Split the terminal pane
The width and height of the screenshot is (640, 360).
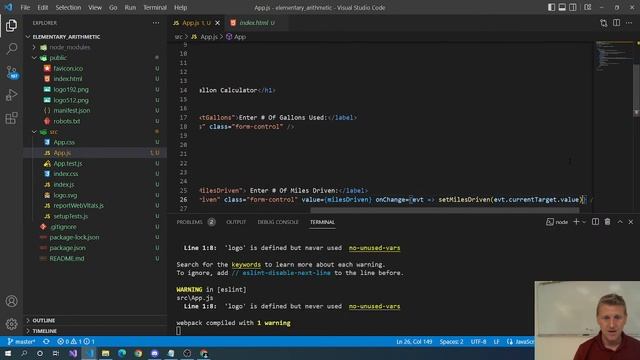[x=596, y=222]
